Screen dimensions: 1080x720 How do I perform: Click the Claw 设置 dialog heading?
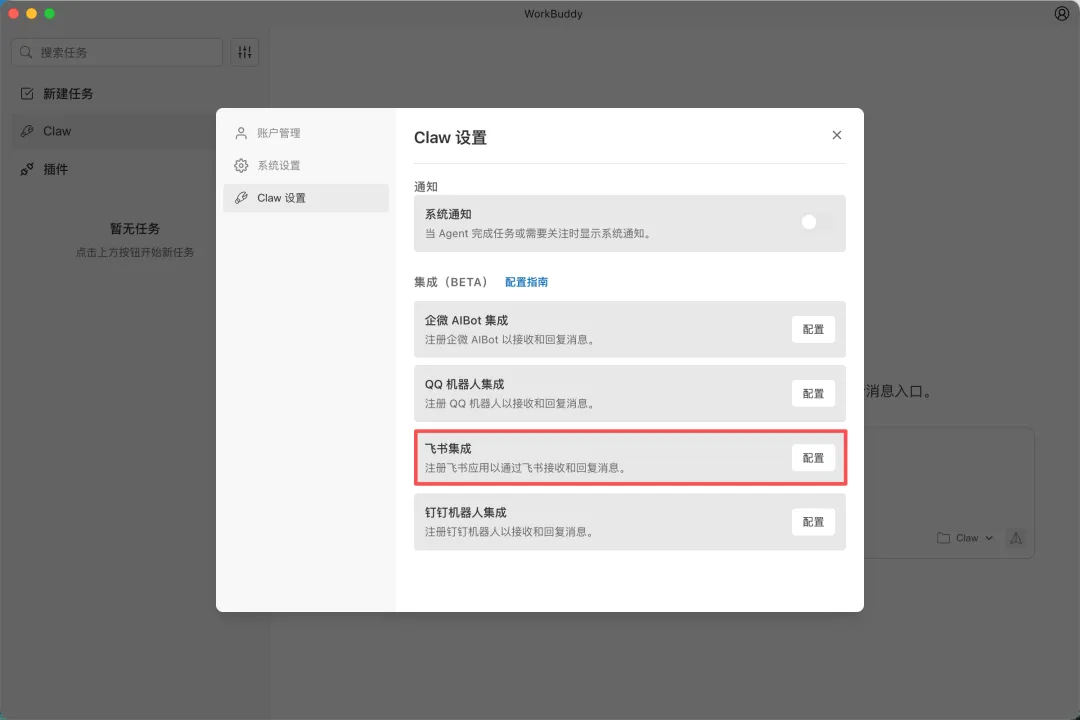(x=450, y=138)
